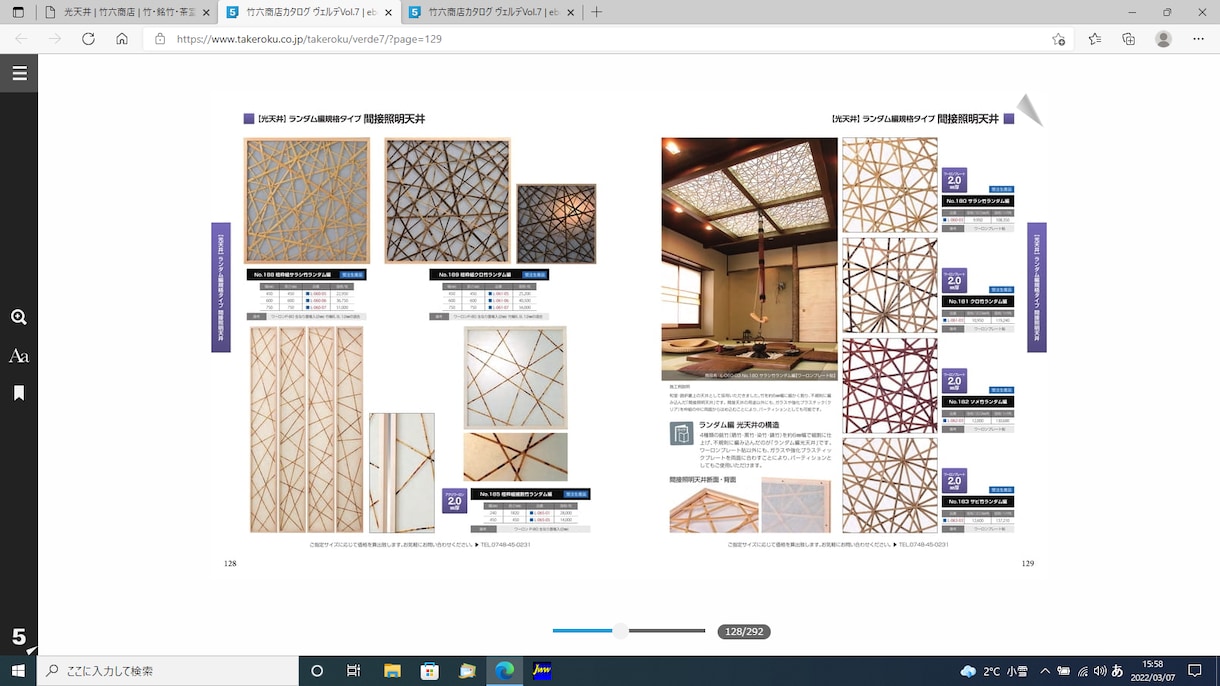Open the tab actions menu icon

pos(18,12)
